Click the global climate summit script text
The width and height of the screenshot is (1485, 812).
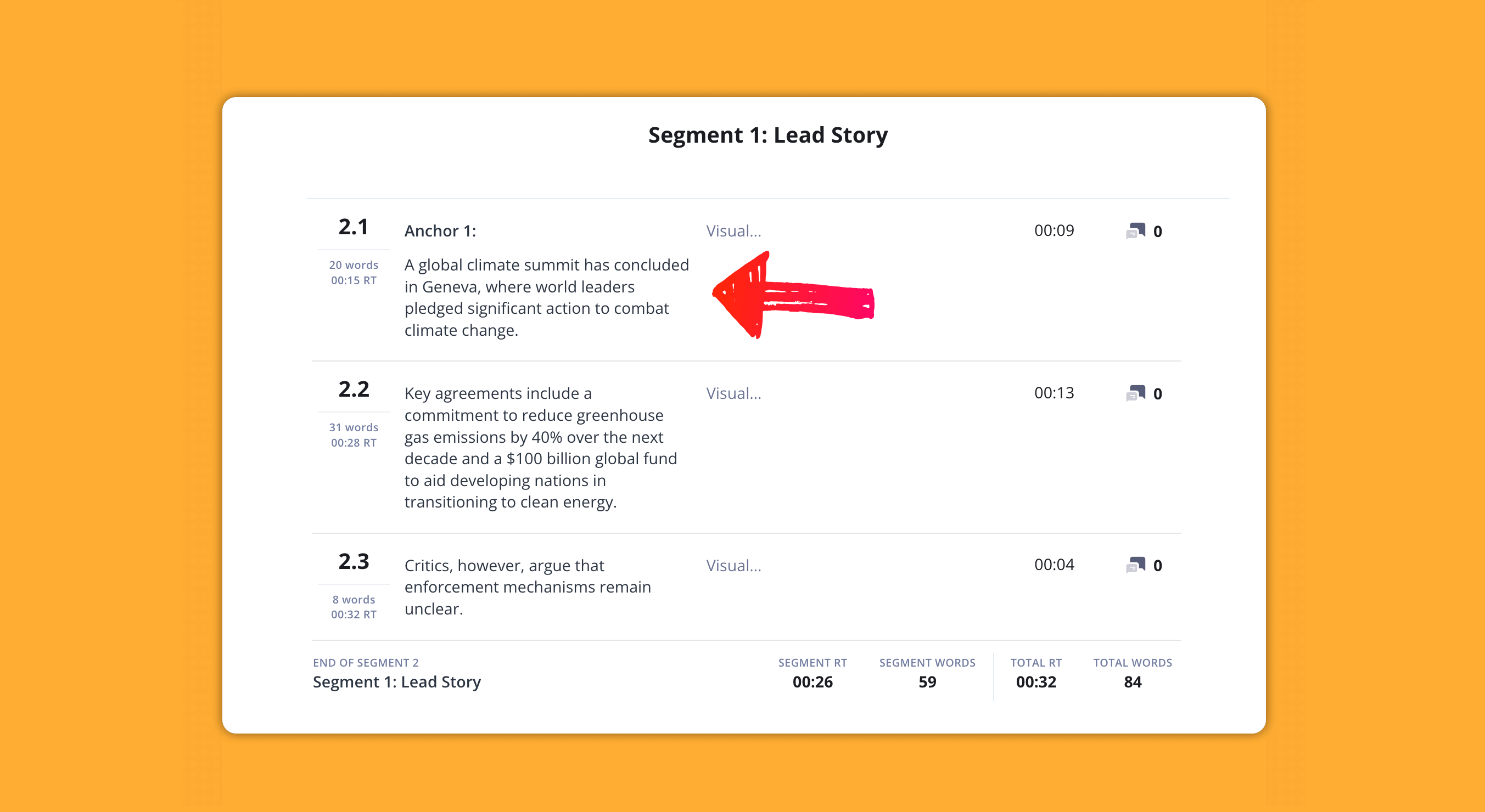pyautogui.click(x=546, y=297)
